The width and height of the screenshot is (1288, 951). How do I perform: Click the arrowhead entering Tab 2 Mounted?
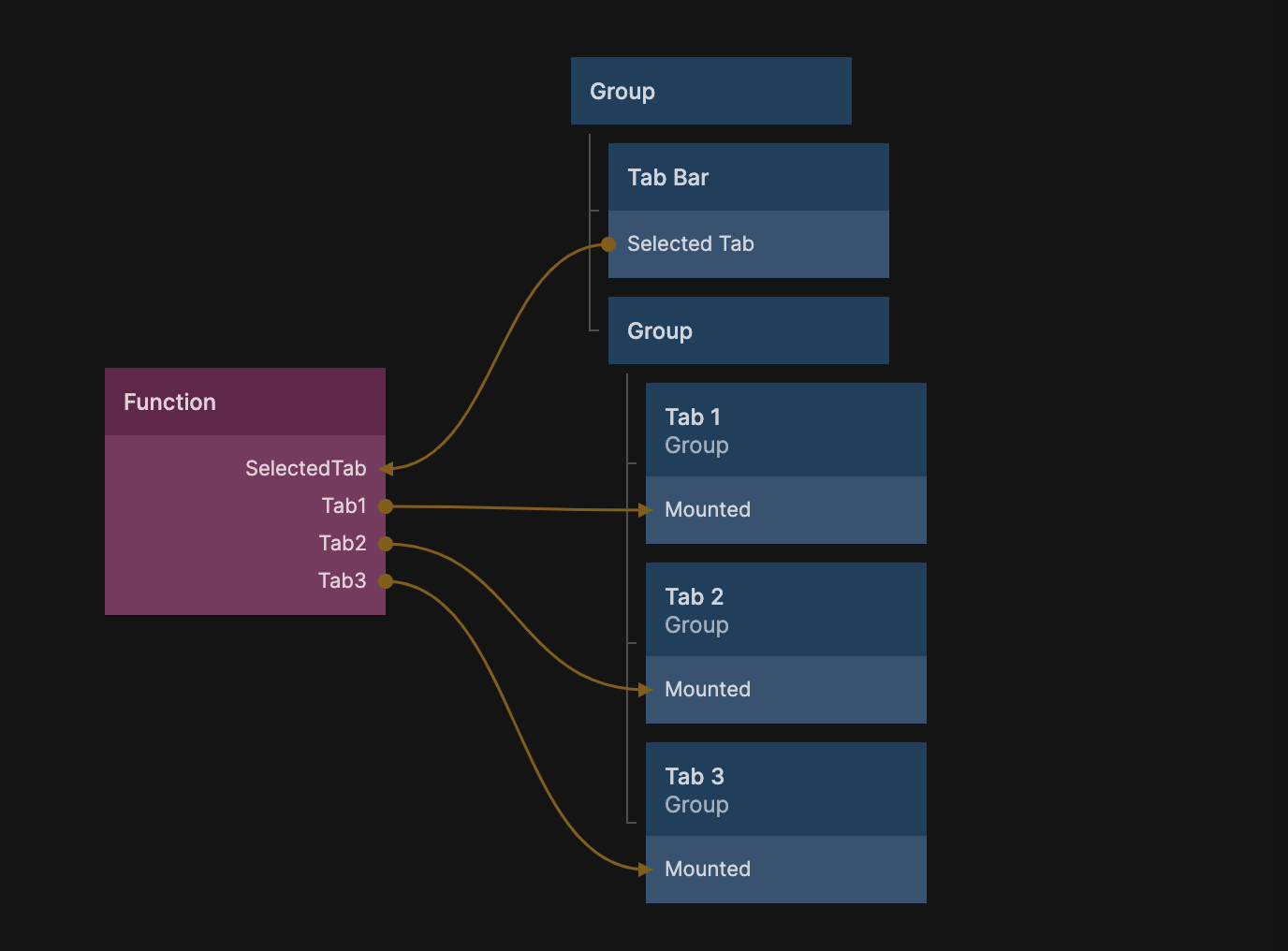pos(644,690)
